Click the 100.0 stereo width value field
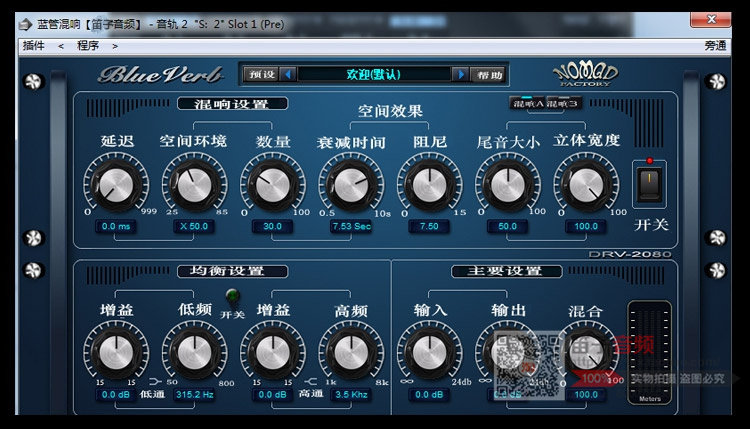 pos(586,226)
